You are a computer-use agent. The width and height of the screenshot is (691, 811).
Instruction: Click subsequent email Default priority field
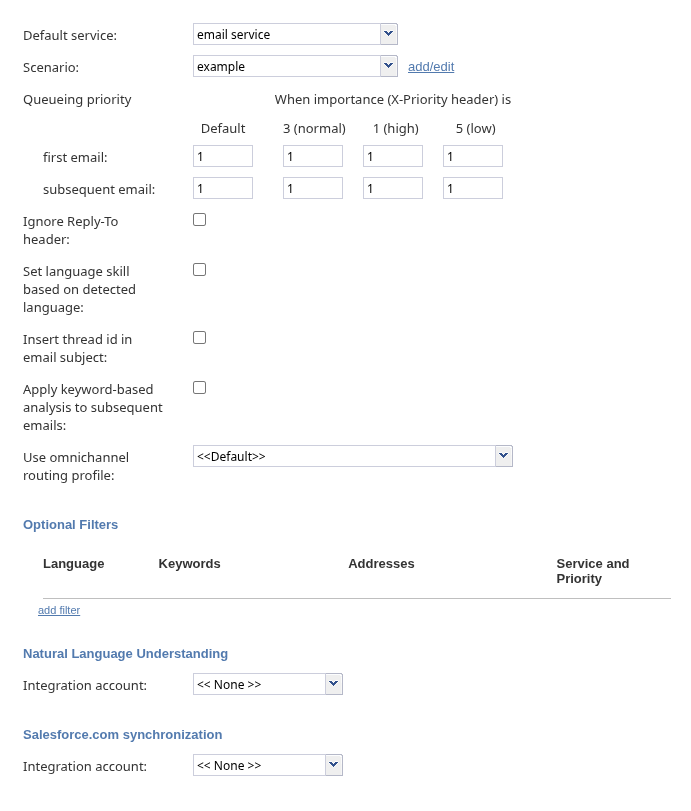pos(223,189)
